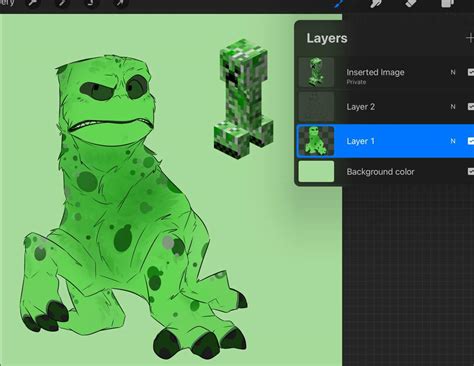This screenshot has height=366, width=474.
Task: Return to Gallery
Action: click(7, 3)
